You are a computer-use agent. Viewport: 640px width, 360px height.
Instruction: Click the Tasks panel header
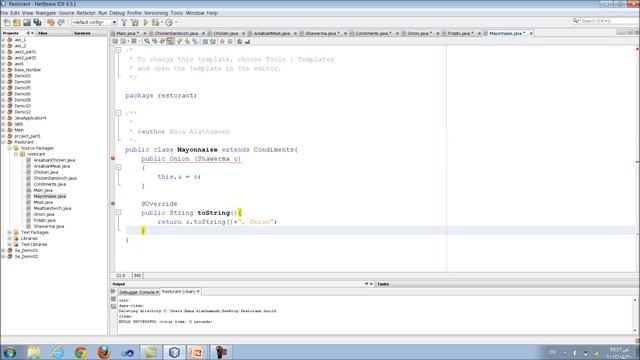point(383,284)
